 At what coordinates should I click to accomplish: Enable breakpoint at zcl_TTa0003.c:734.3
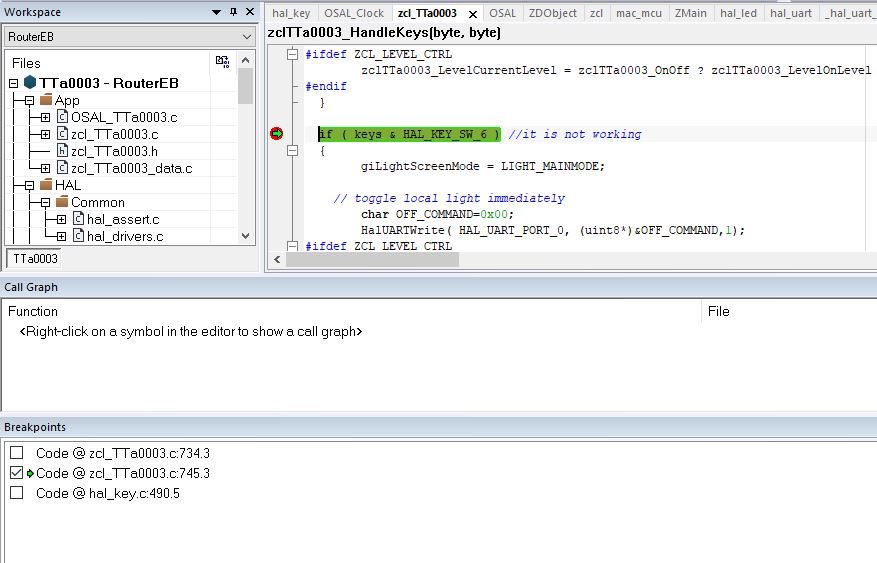(17, 452)
